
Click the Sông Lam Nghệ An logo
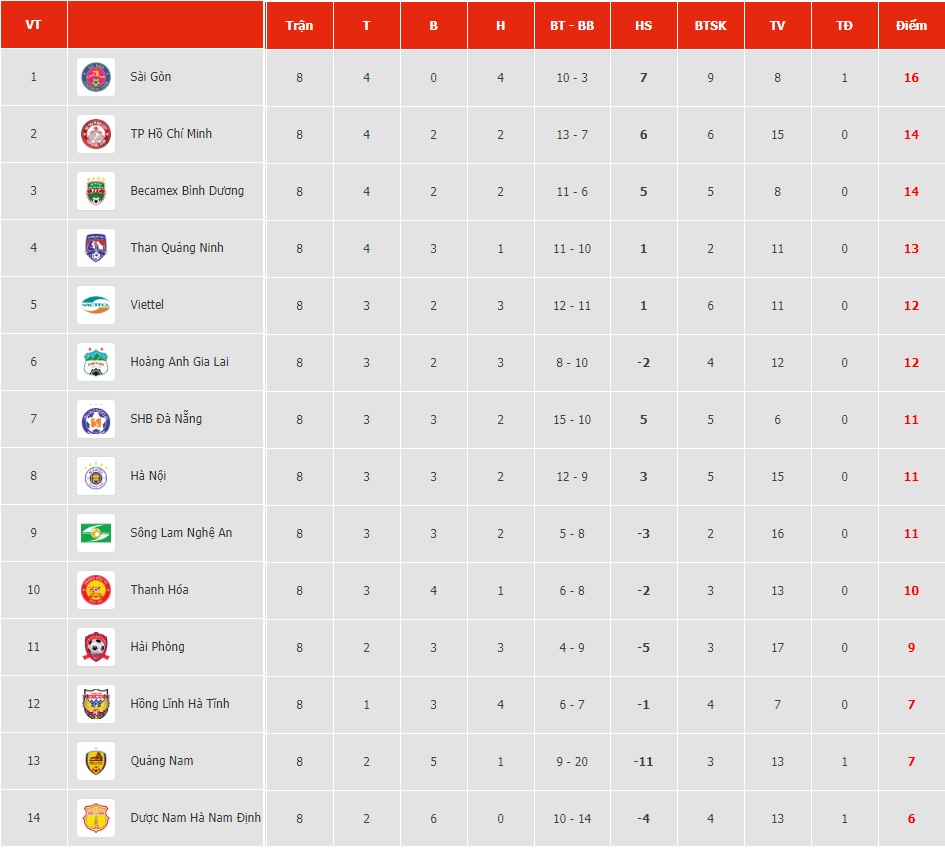click(x=96, y=533)
